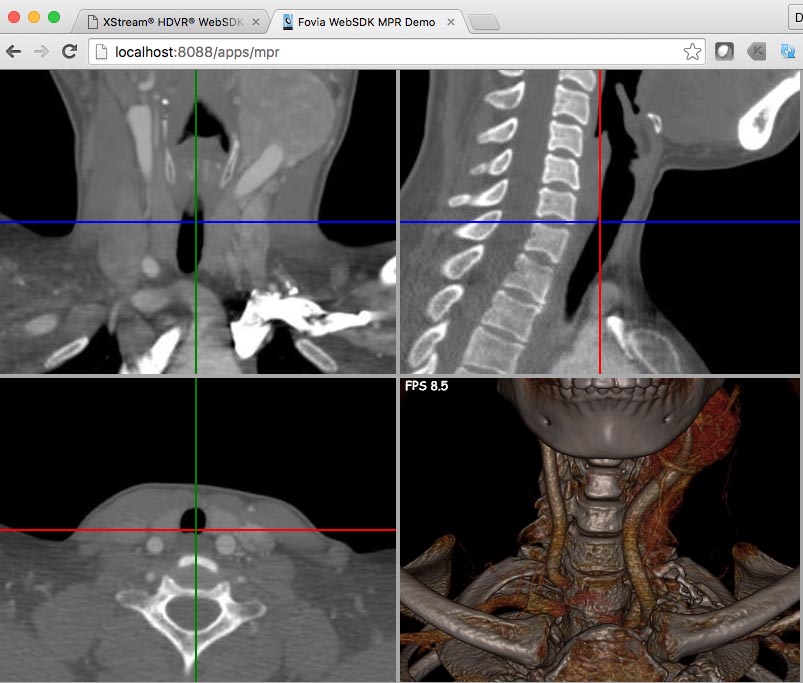
Task: Click the dark circle extension icon
Action: tap(725, 52)
